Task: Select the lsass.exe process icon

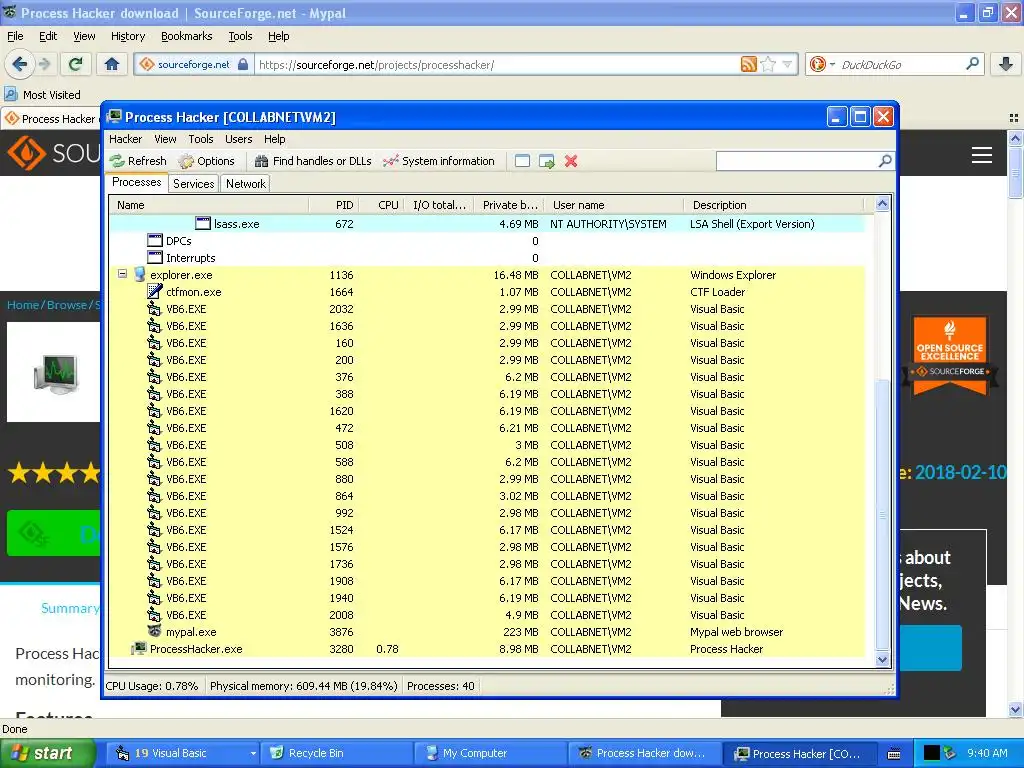Action: click(x=203, y=223)
